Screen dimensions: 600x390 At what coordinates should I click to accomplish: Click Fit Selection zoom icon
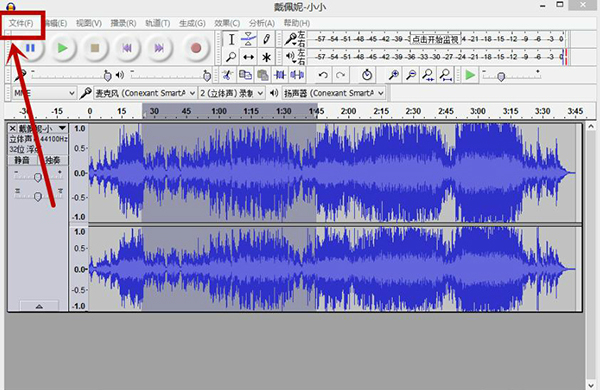point(428,75)
